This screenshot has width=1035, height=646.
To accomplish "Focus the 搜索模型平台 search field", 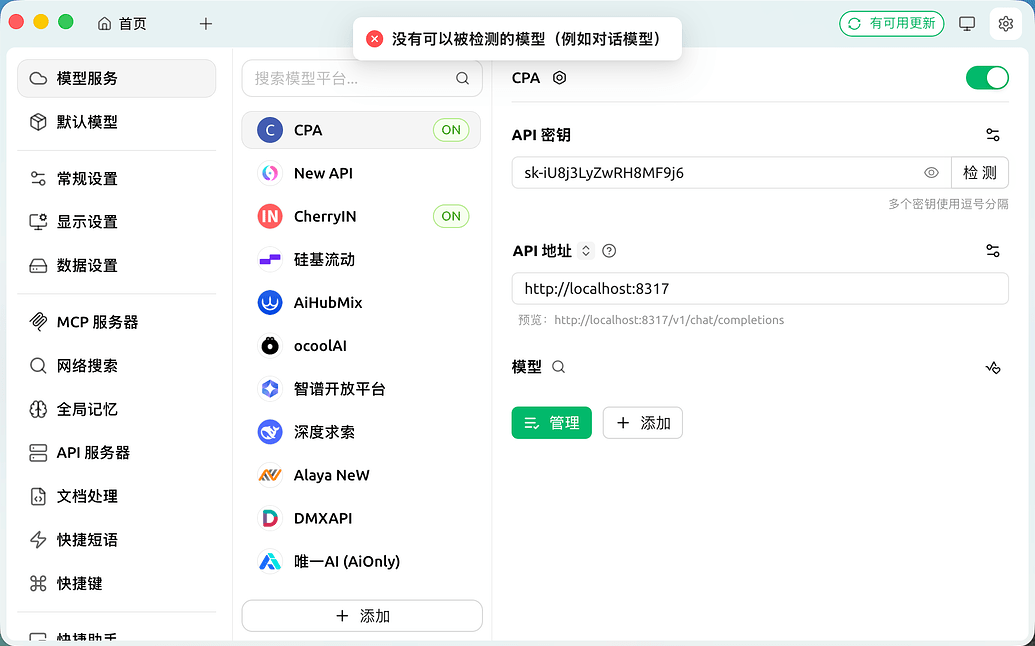I will pos(362,79).
